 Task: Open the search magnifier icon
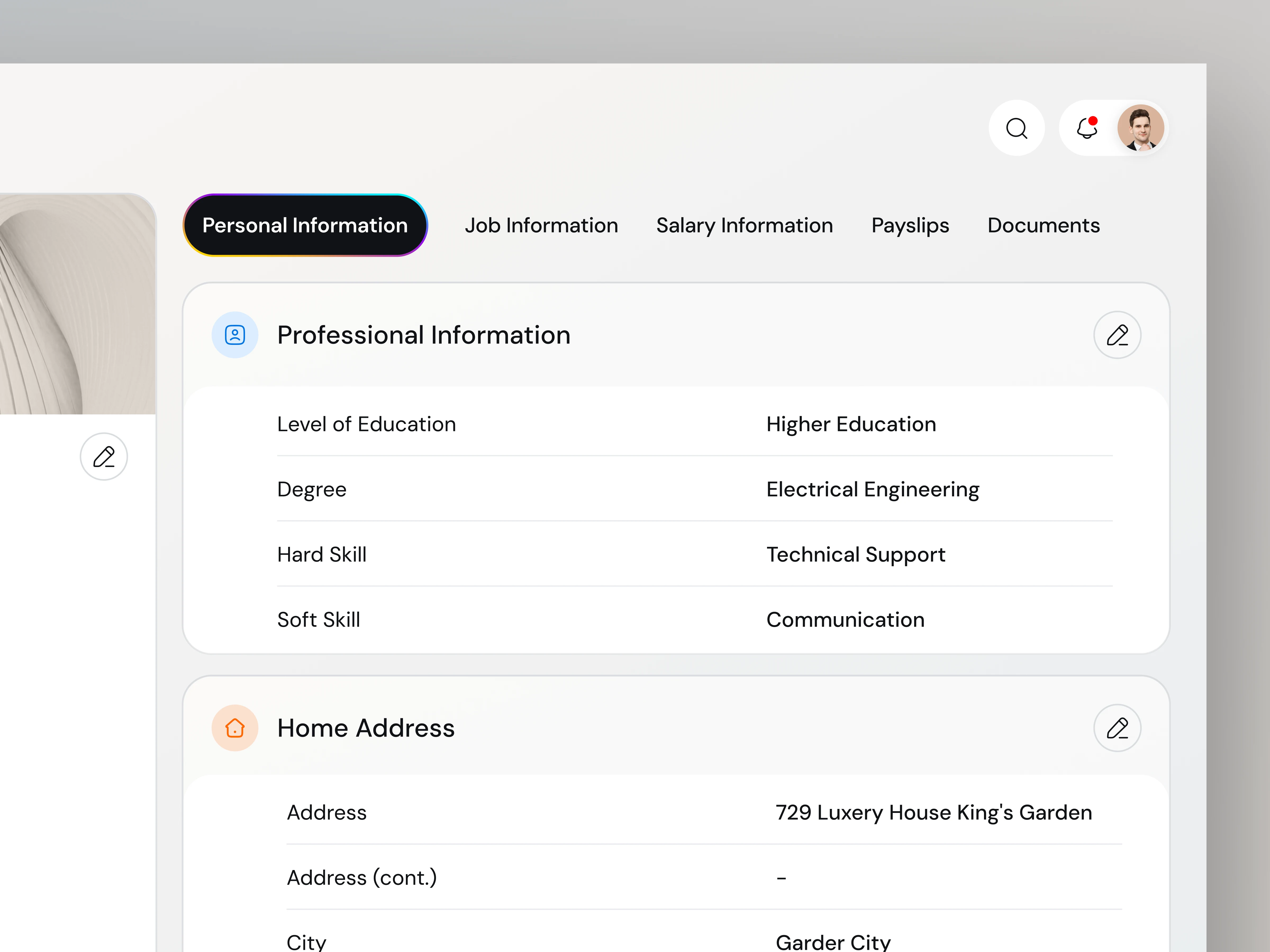tap(1016, 128)
